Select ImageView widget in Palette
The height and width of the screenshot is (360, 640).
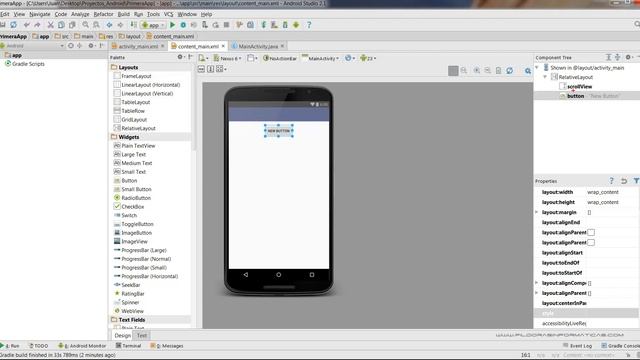pos(134,241)
